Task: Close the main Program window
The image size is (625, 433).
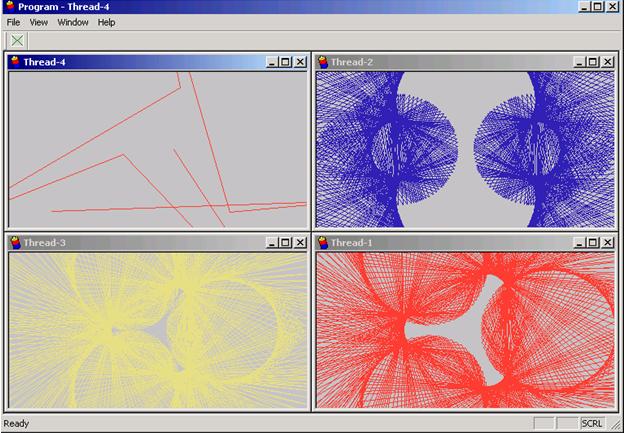Action: [x=612, y=7]
